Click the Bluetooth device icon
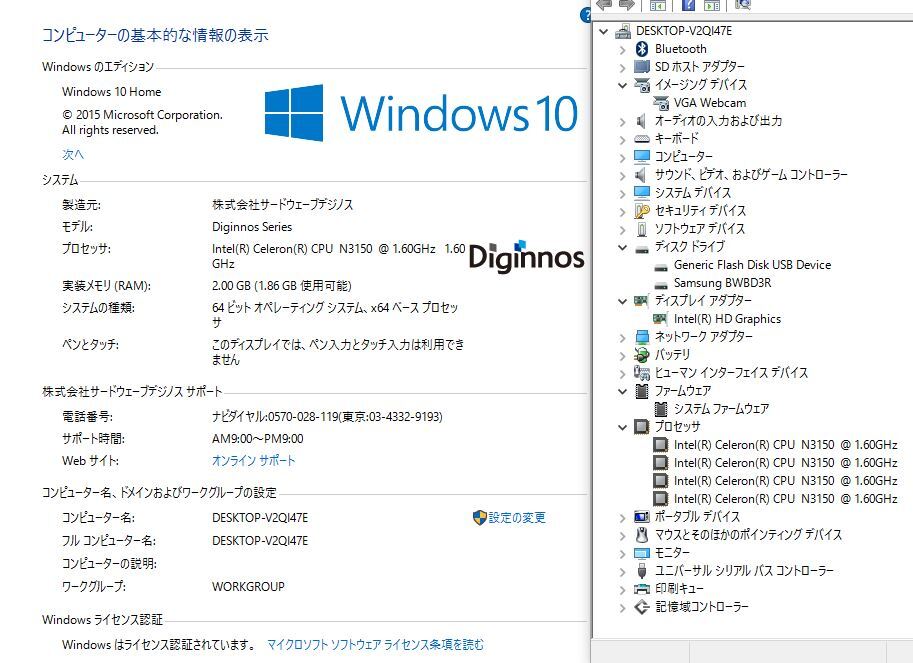The image size is (913, 663). pyautogui.click(x=642, y=49)
